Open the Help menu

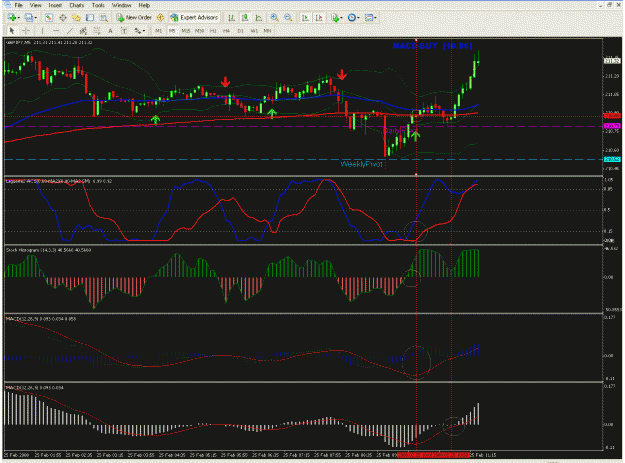pyautogui.click(x=144, y=5)
